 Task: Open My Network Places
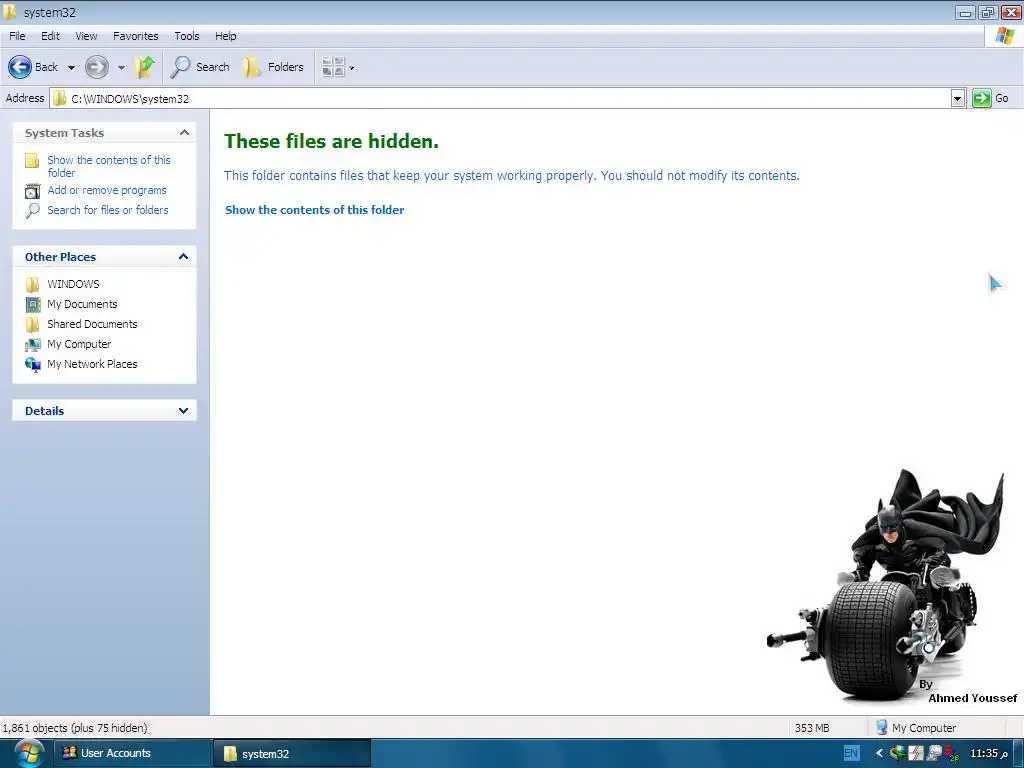tap(92, 364)
